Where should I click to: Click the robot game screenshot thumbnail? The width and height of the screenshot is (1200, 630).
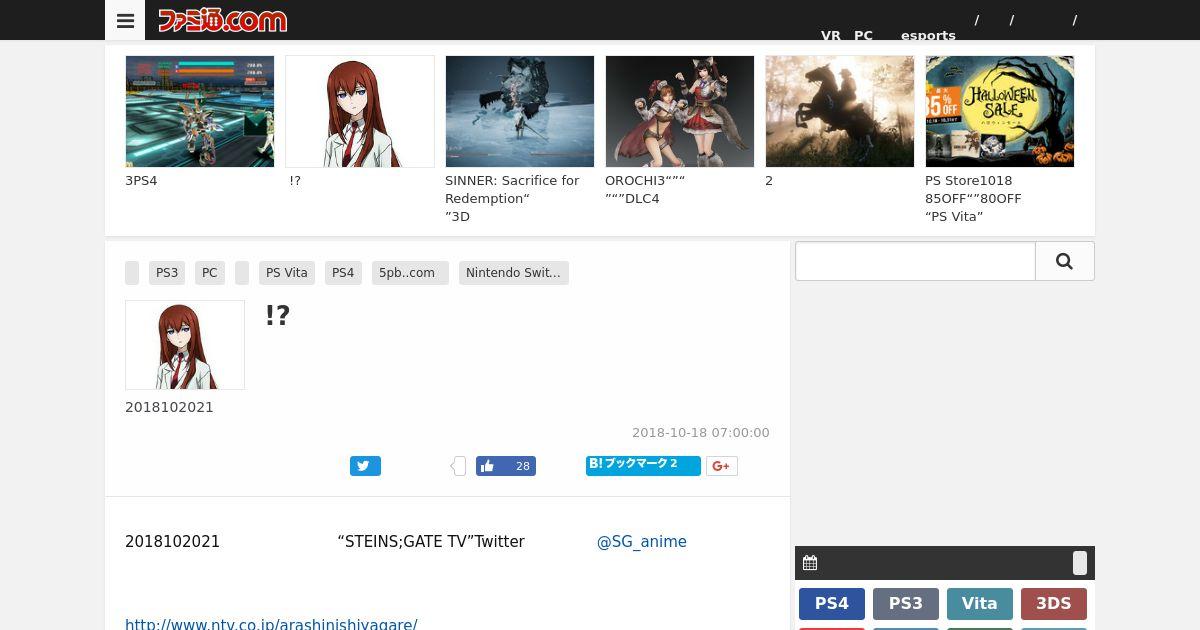point(200,111)
